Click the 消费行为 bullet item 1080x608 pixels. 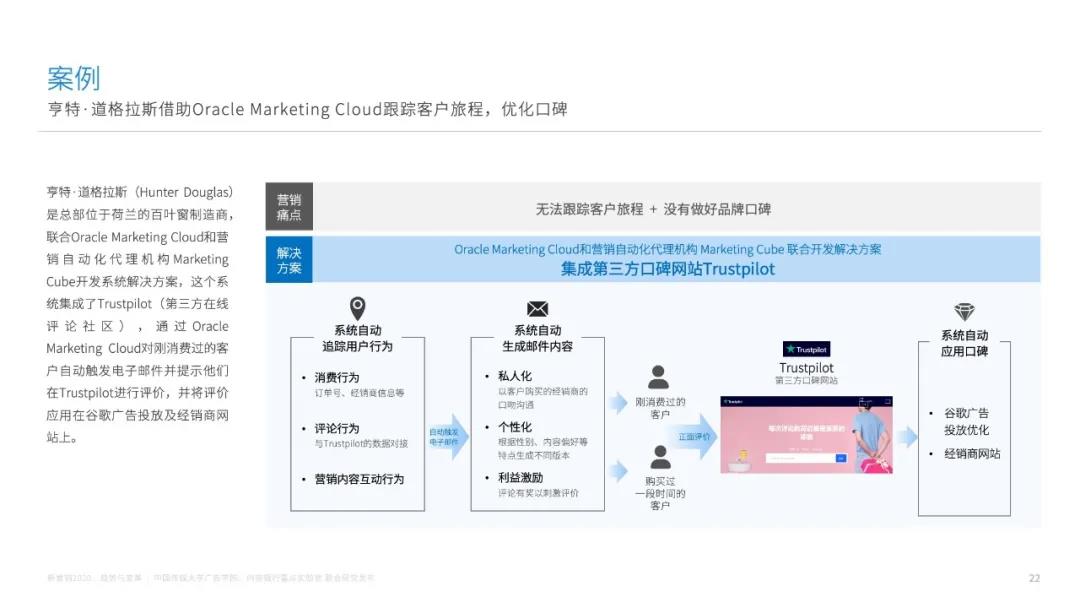(x=337, y=378)
